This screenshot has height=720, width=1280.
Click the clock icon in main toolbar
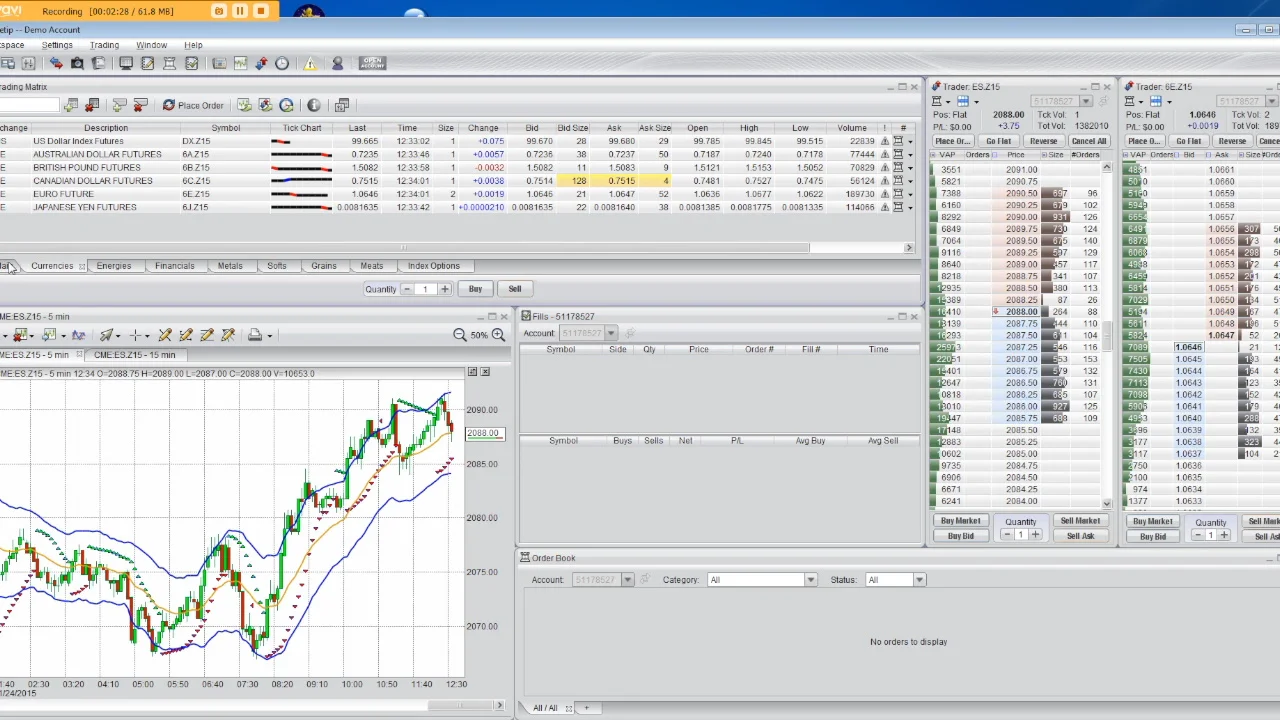point(282,64)
